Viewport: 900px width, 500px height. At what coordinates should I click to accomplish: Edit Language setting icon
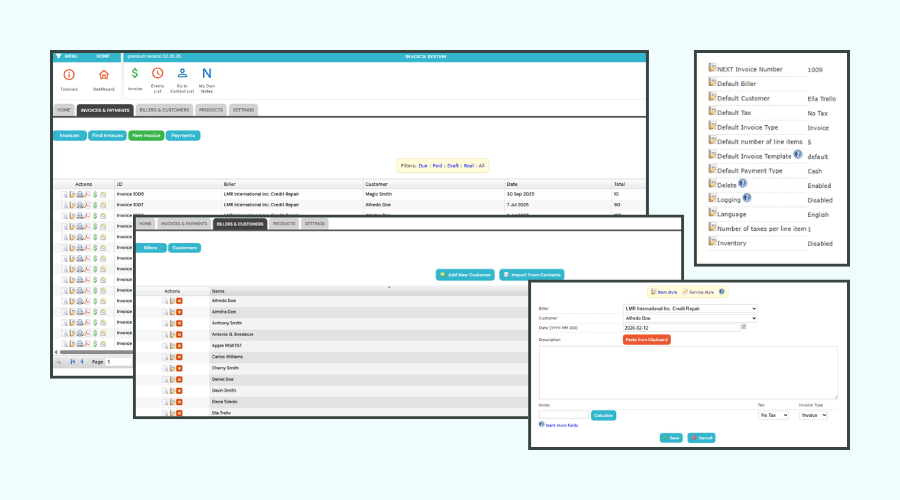tap(712, 213)
